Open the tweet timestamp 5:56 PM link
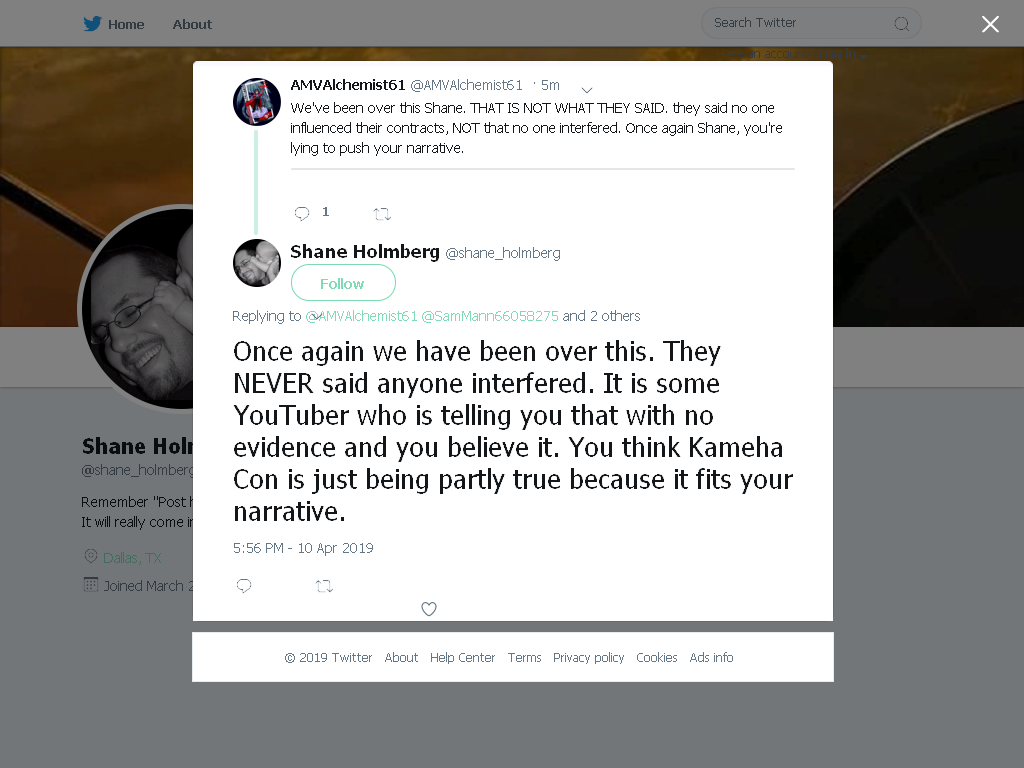Image resolution: width=1024 pixels, height=768 pixels. pos(303,548)
